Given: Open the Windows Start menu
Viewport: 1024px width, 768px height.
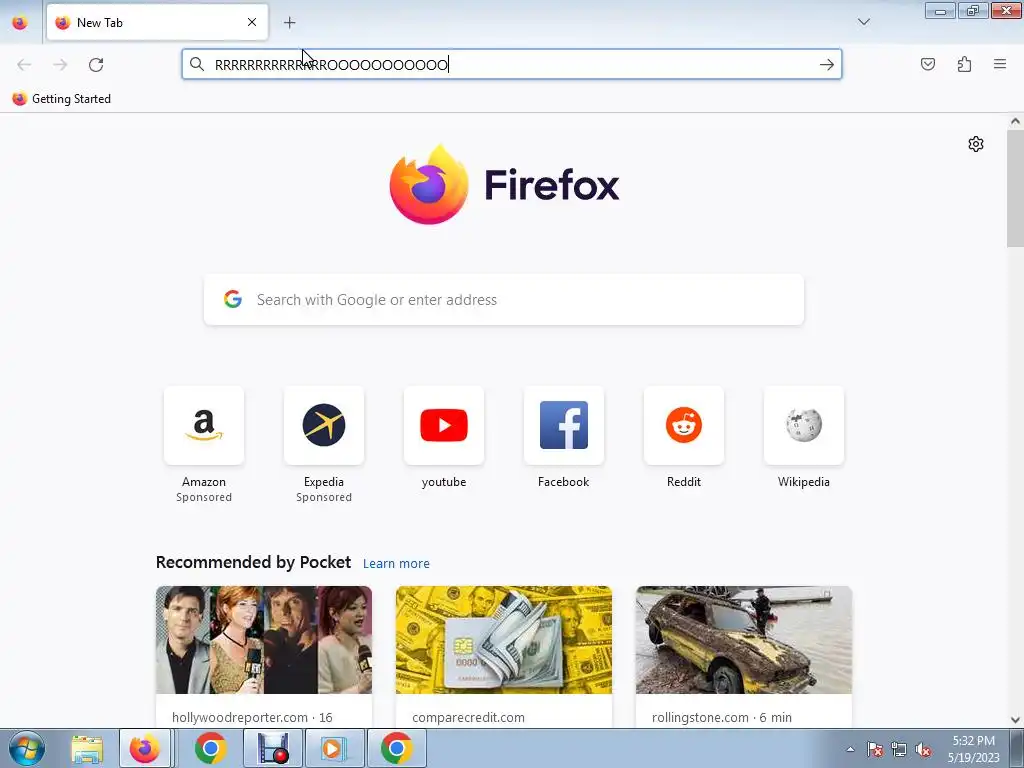Looking at the screenshot, I should 26,748.
